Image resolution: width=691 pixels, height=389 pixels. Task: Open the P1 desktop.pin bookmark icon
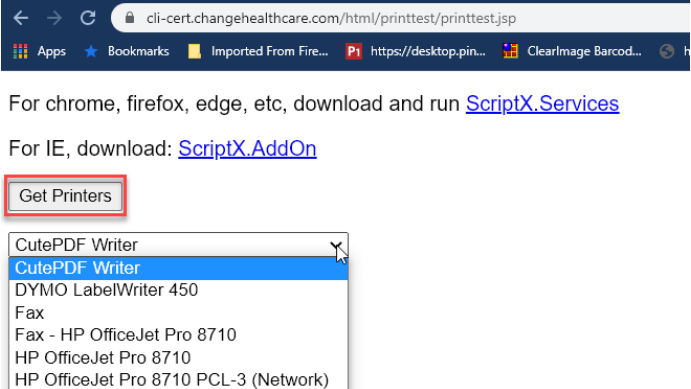(x=353, y=52)
